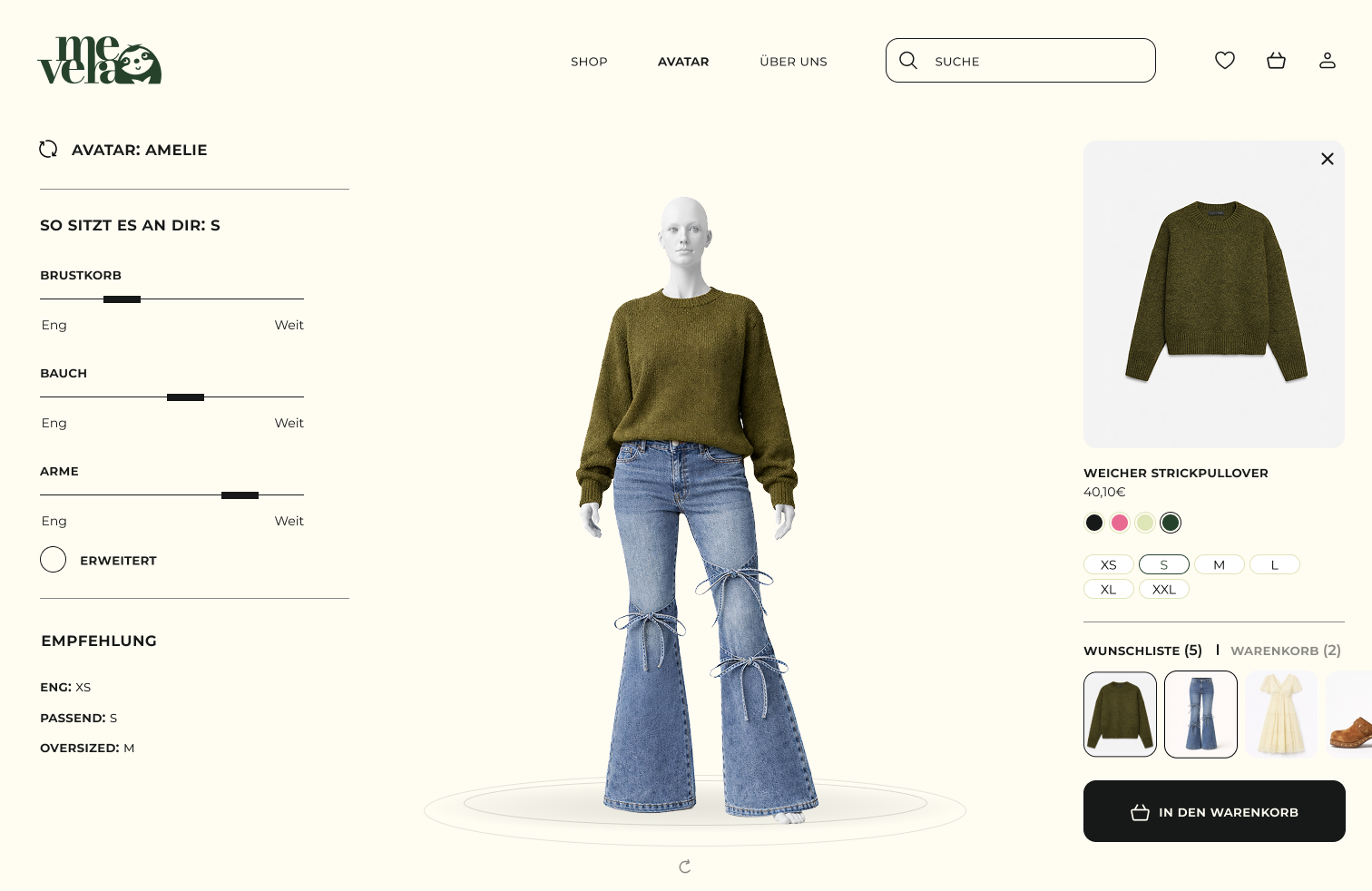Click the In den Warenkorb button
The image size is (1372, 891).
pos(1214,811)
